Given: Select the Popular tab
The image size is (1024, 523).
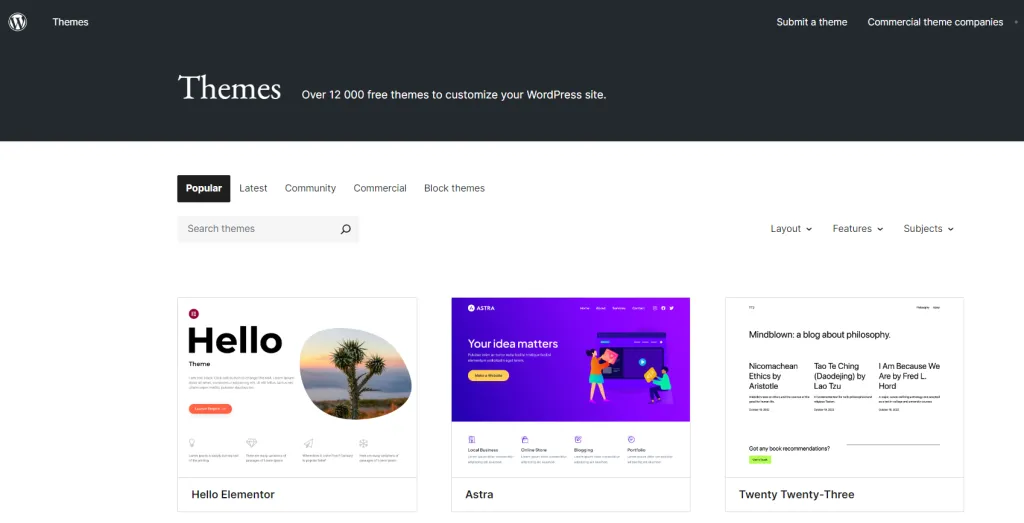Looking at the screenshot, I should [204, 188].
